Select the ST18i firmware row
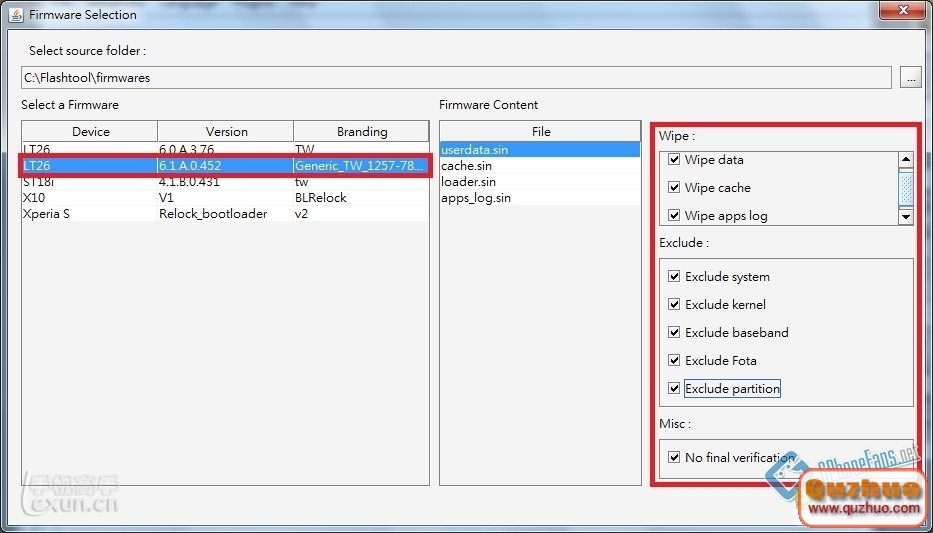Viewport: 933px width, 533px height. click(x=226, y=182)
